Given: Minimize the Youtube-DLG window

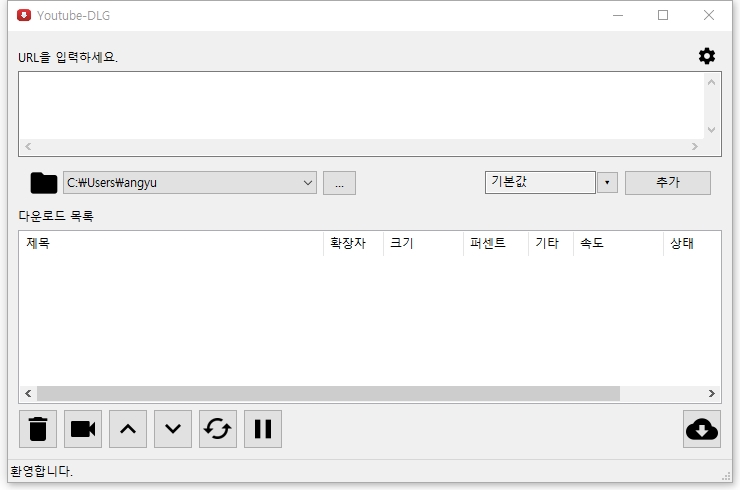Looking at the screenshot, I should pos(618,16).
